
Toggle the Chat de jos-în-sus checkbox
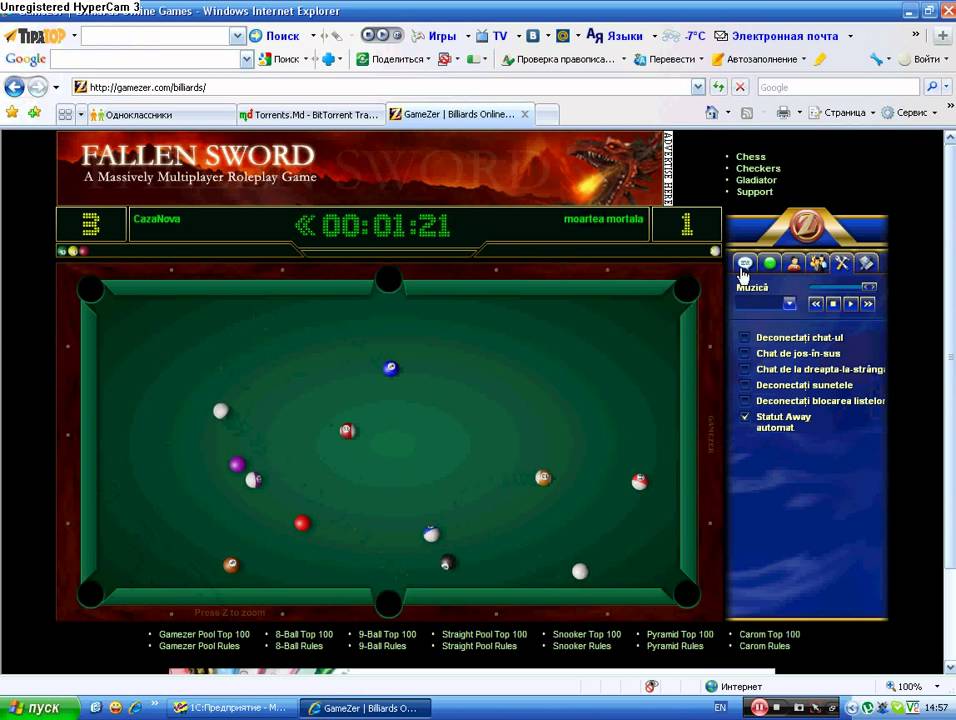(744, 353)
